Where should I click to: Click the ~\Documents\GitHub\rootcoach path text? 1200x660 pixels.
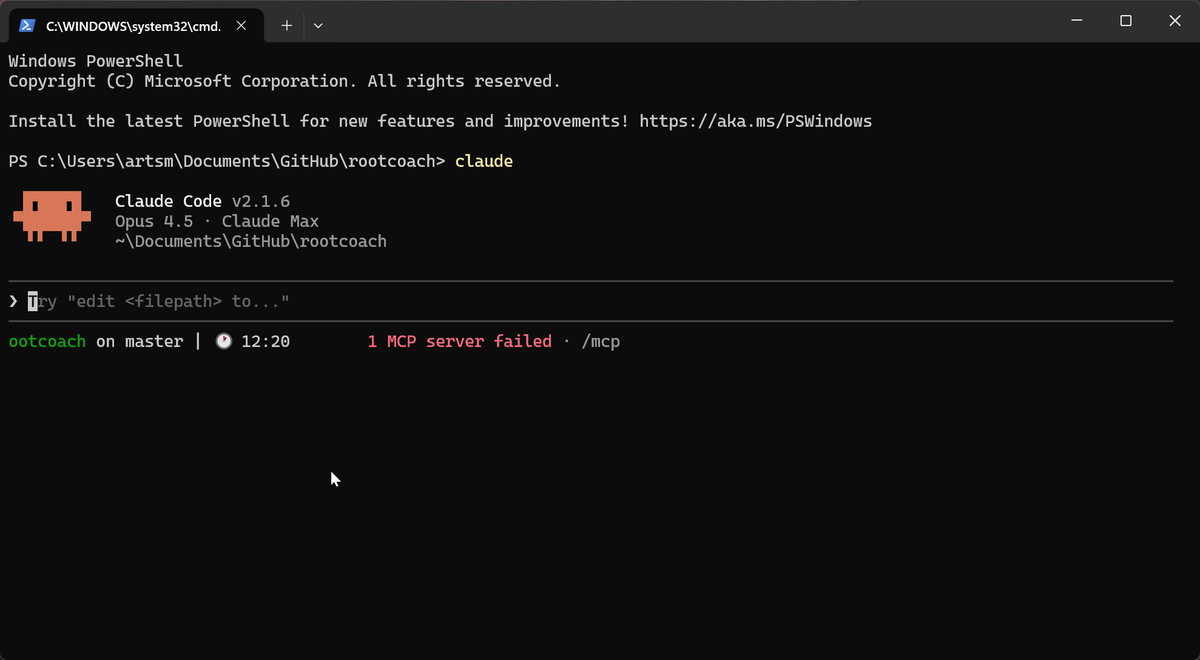pyautogui.click(x=250, y=241)
